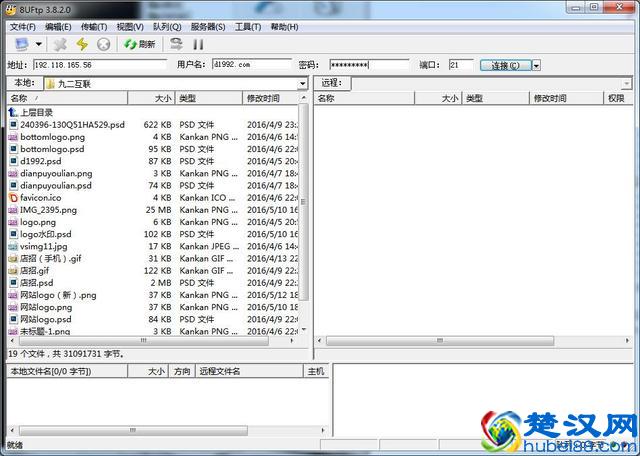The image size is (640, 456).
Task: Open the 文件(F) menu
Action: pos(22,26)
